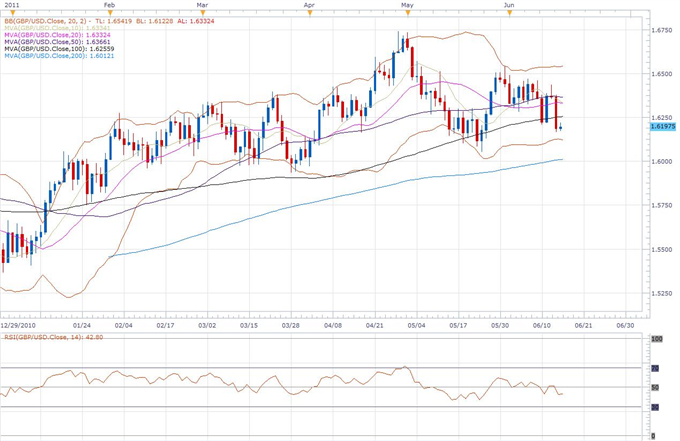The width and height of the screenshot is (680, 441).
Task: Select the RSI(GBP/USD.Close, 14) indicator label
Action: (54, 337)
